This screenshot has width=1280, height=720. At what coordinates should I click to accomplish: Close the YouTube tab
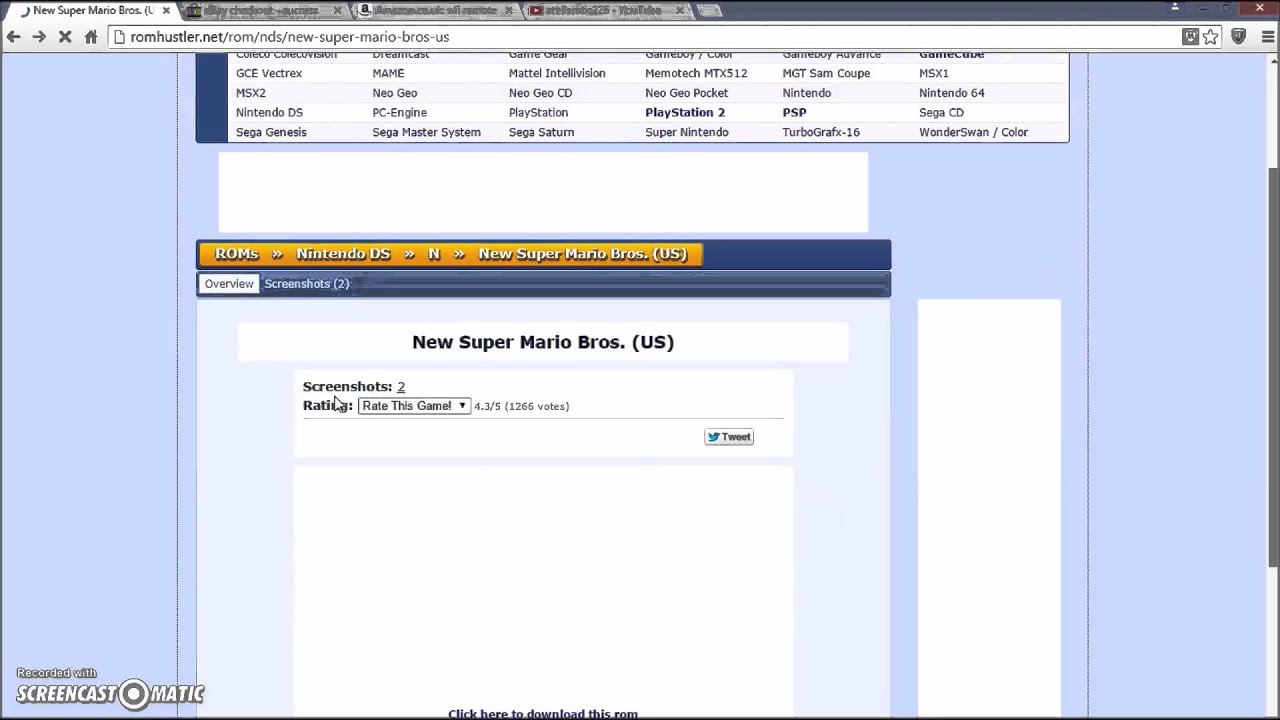(680, 11)
